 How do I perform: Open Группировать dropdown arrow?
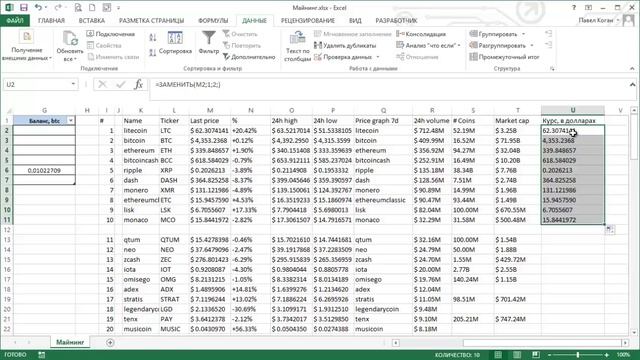(x=523, y=34)
